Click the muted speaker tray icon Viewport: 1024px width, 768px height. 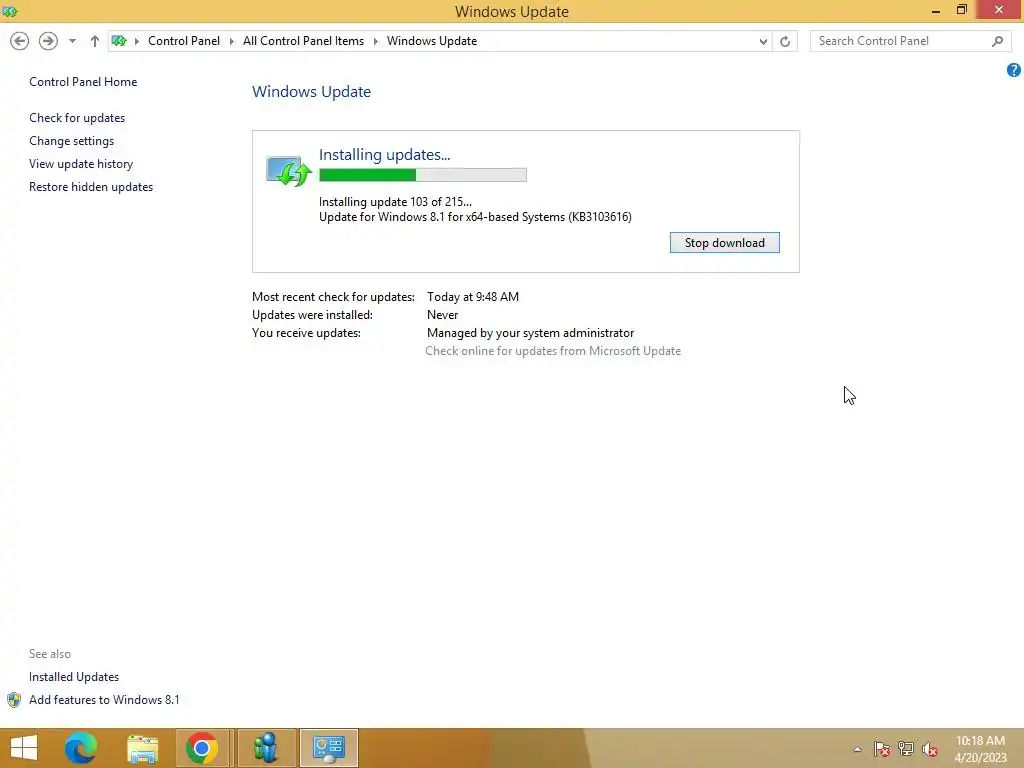(930, 749)
